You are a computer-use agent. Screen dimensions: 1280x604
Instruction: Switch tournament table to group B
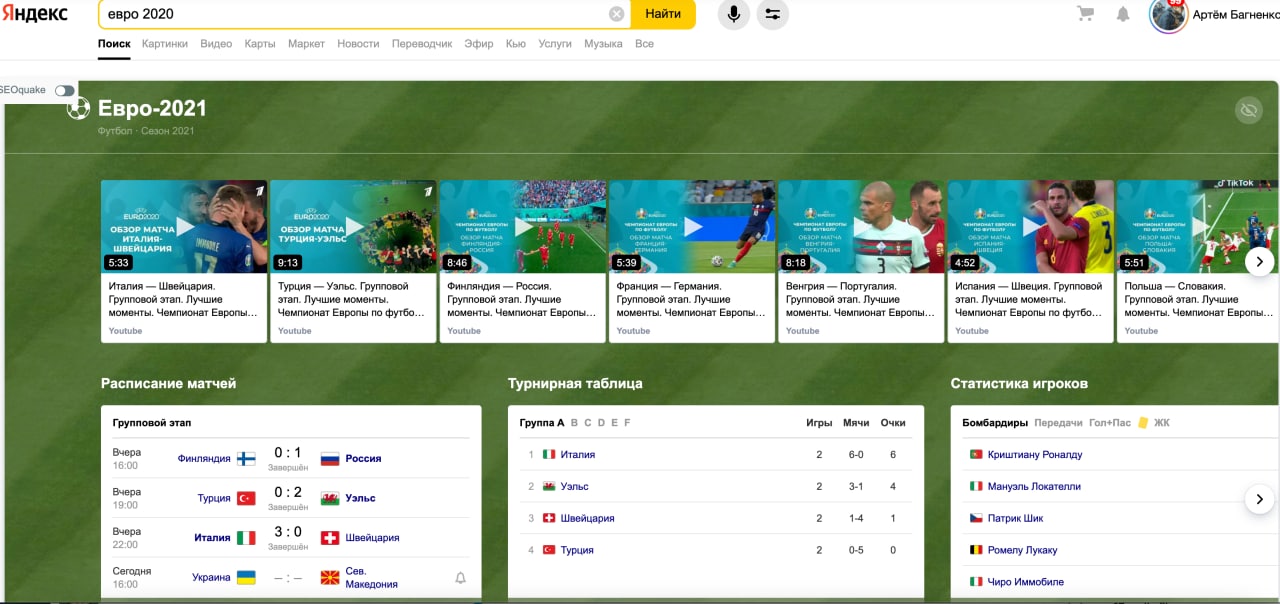point(574,423)
